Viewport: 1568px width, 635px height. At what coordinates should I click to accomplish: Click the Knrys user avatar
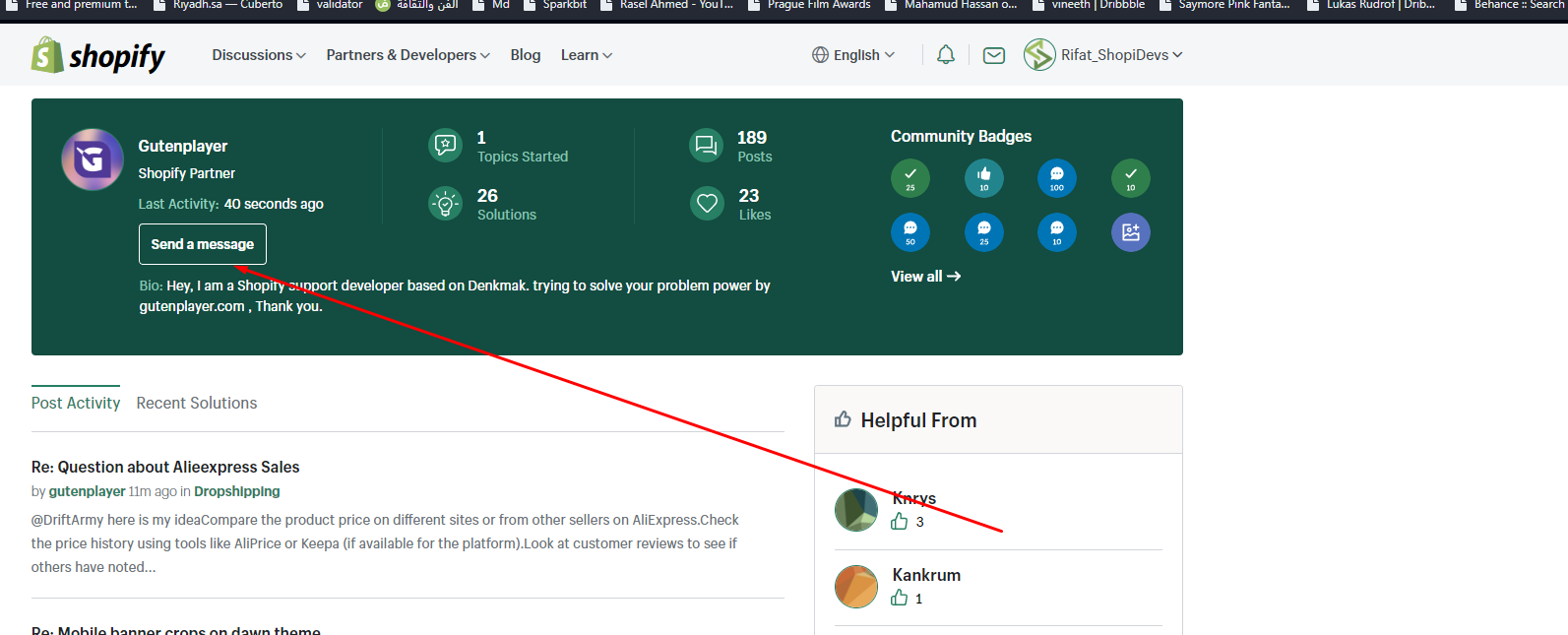click(856, 510)
